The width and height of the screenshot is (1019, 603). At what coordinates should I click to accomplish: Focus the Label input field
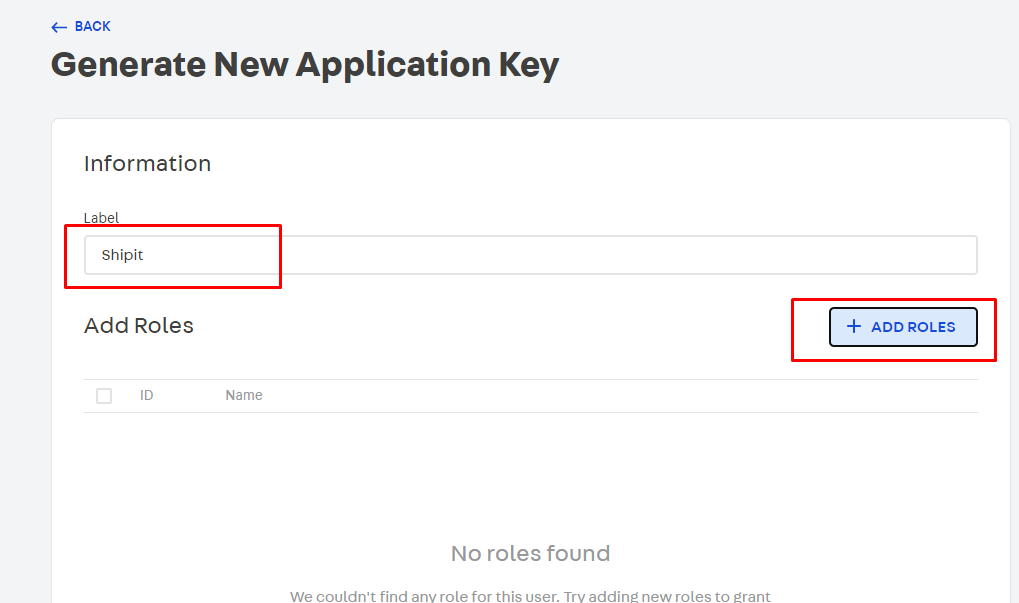click(x=530, y=255)
